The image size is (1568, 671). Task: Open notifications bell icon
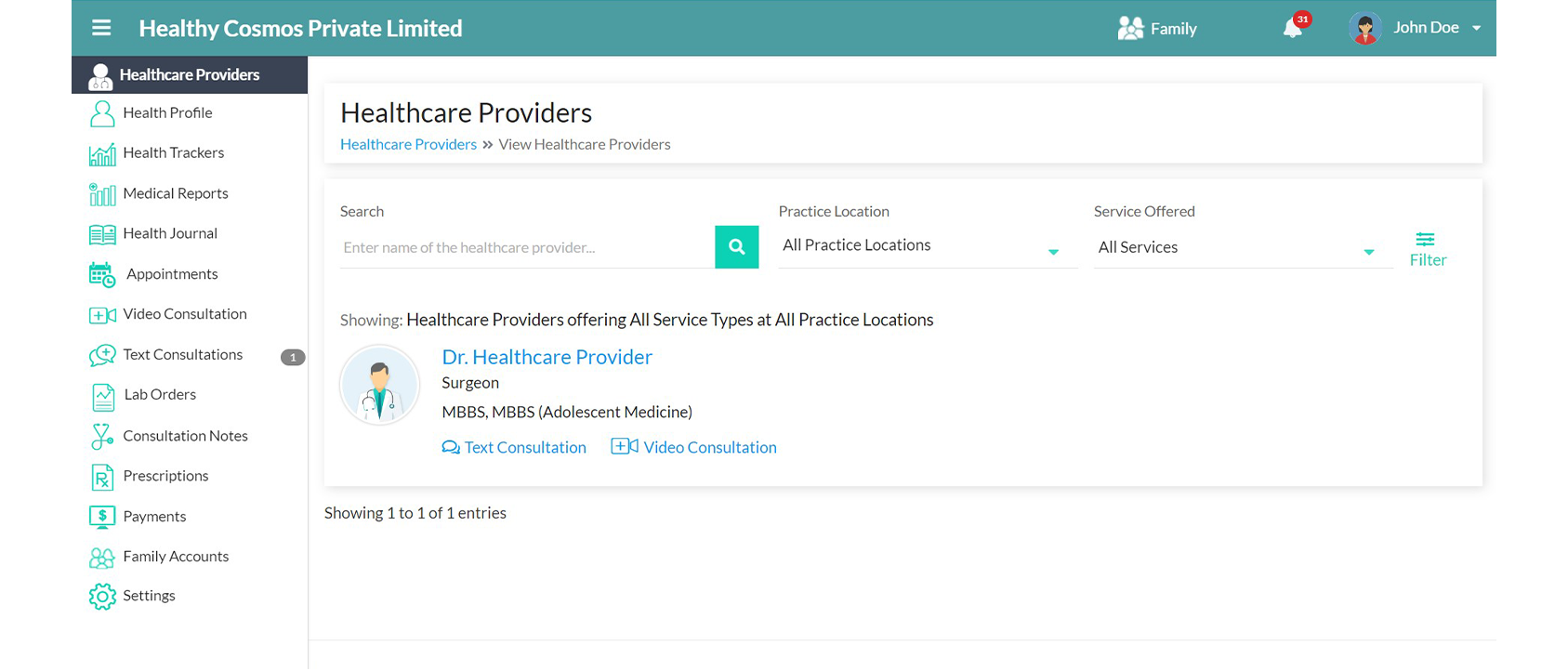click(x=1293, y=28)
